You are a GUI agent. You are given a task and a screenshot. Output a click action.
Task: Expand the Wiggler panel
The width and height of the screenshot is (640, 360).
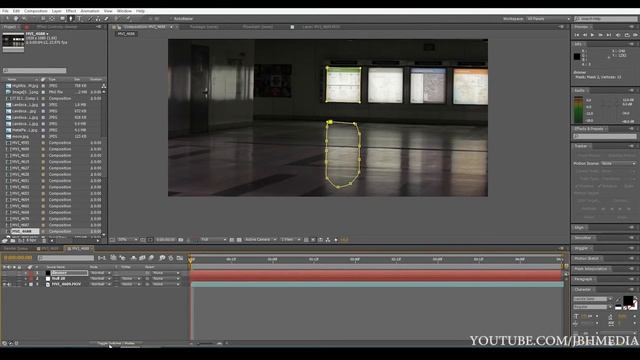tap(581, 248)
